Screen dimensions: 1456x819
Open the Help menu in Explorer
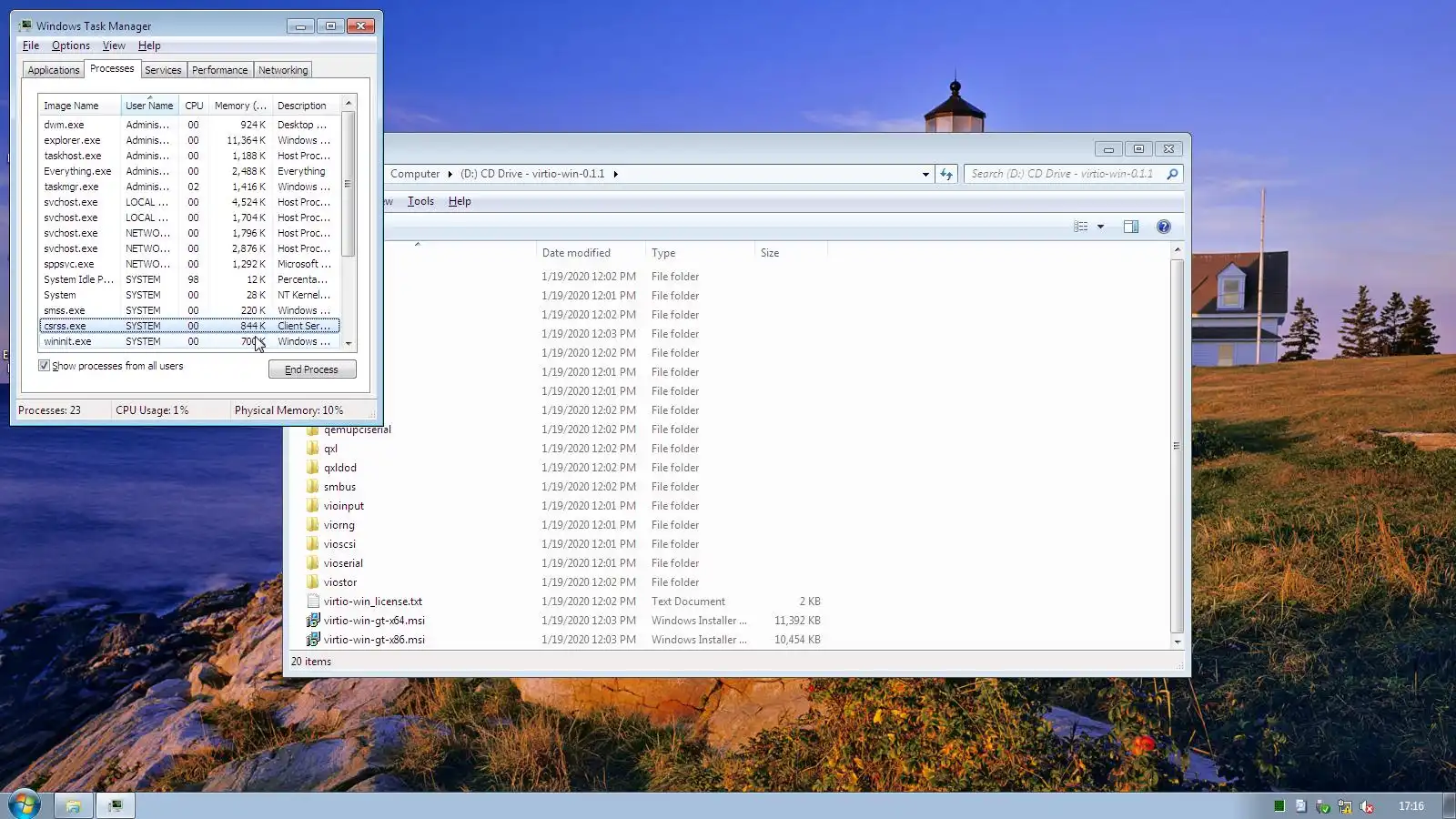pos(460,201)
